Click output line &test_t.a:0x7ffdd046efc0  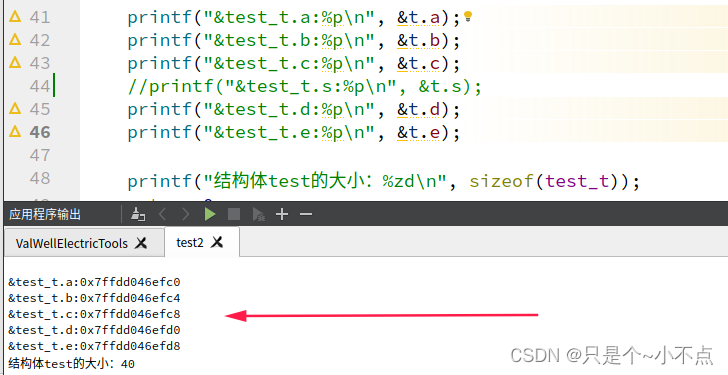94,282
